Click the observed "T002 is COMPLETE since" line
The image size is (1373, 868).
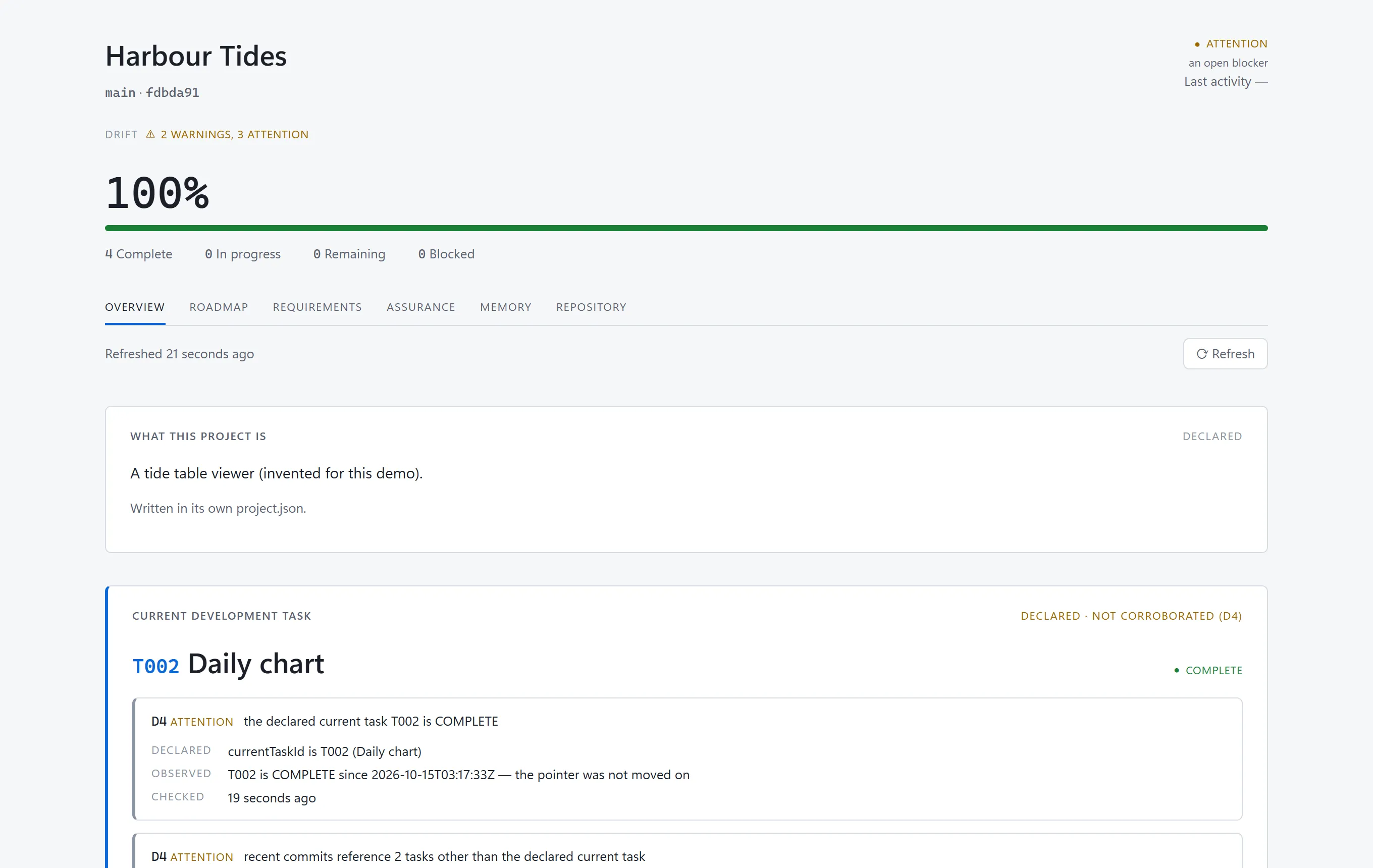click(459, 775)
